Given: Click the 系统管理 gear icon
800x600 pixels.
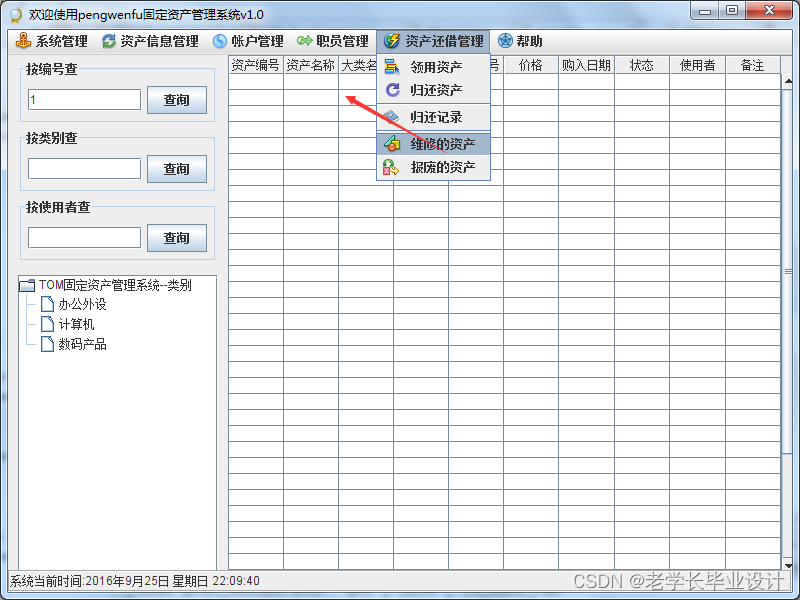Looking at the screenshot, I should tap(22, 41).
